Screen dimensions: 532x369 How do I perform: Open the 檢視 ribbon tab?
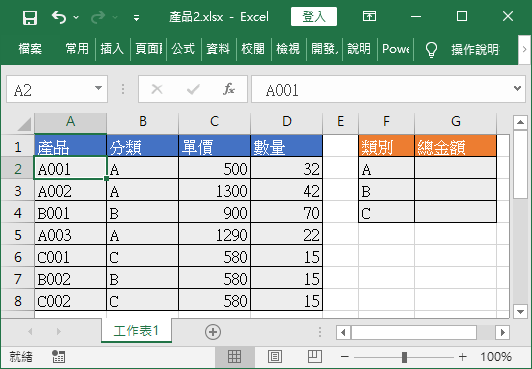coord(288,49)
